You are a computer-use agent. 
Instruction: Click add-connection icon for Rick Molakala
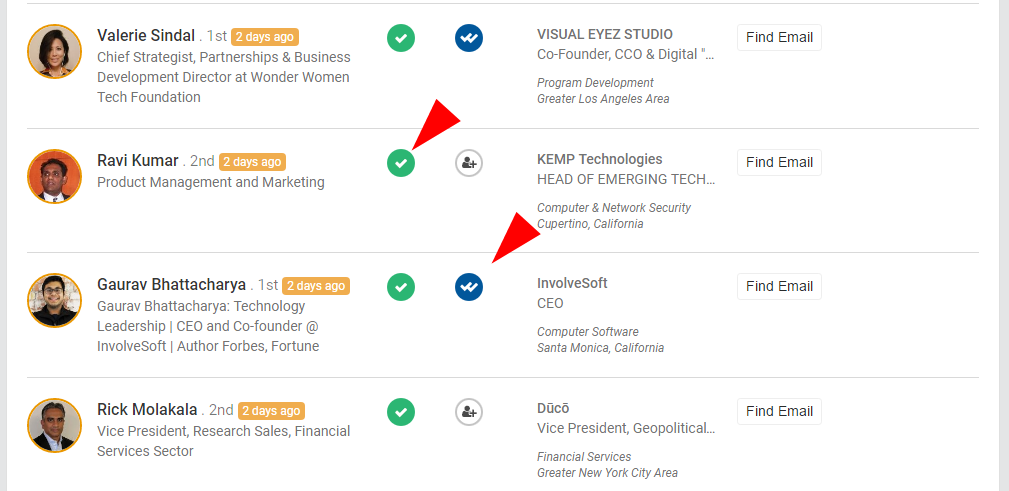coord(469,412)
